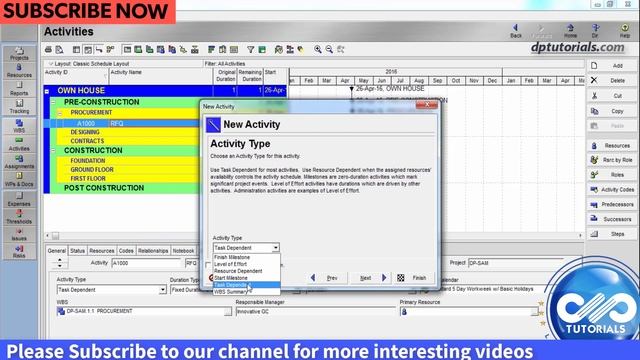Viewport: 640px width, 360px height.
Task: Open the Activity Type dropdown in the General tab
Action: 162,289
